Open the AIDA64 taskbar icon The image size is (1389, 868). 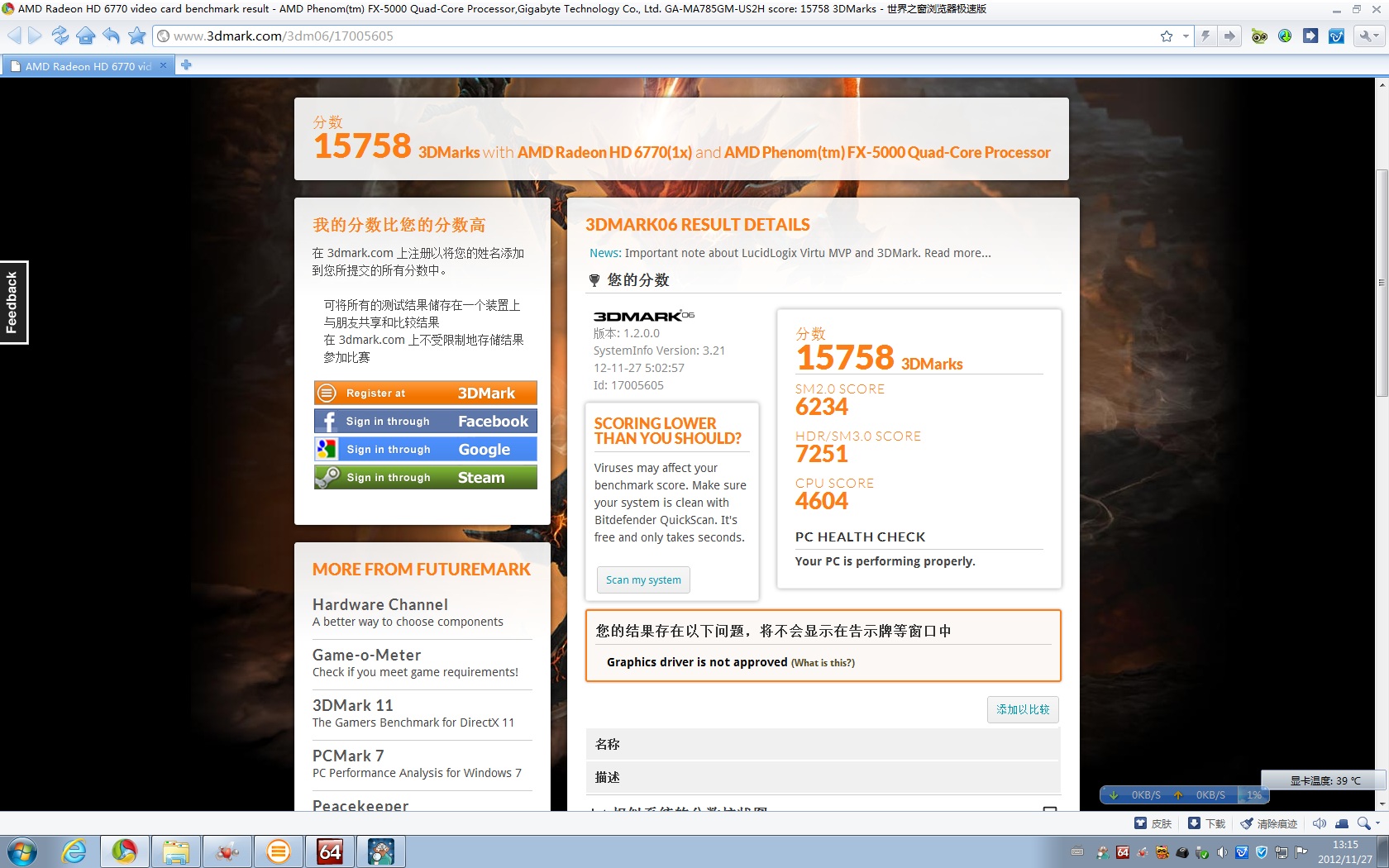click(x=330, y=851)
